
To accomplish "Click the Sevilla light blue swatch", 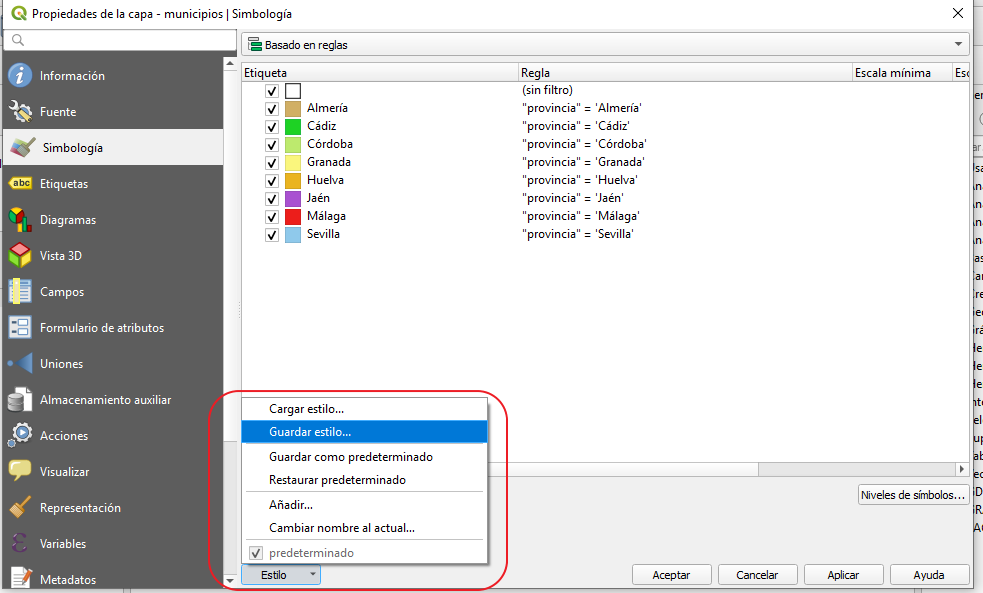I will click(293, 235).
